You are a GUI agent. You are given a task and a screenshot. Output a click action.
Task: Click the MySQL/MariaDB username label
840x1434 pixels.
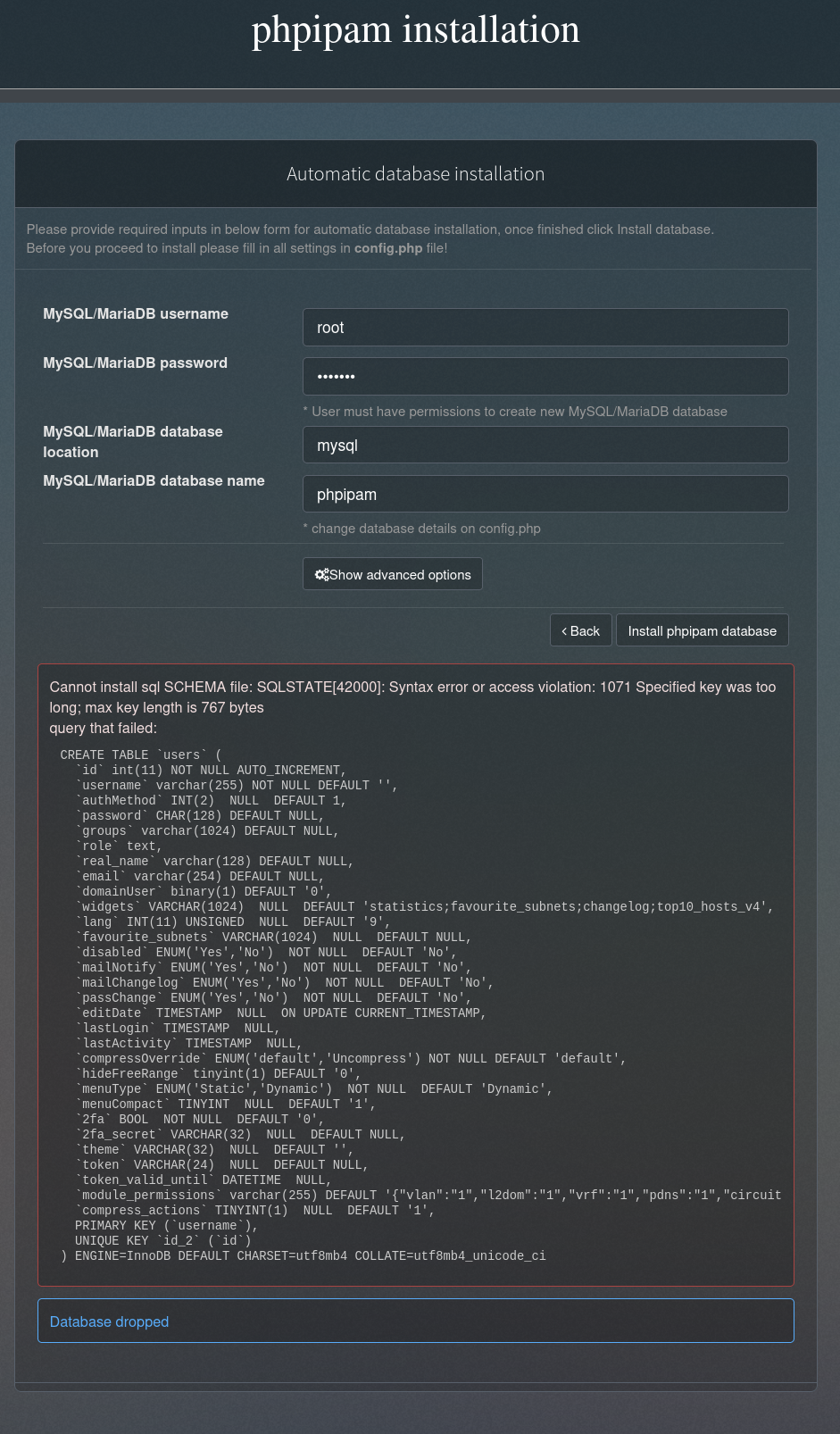click(x=136, y=314)
